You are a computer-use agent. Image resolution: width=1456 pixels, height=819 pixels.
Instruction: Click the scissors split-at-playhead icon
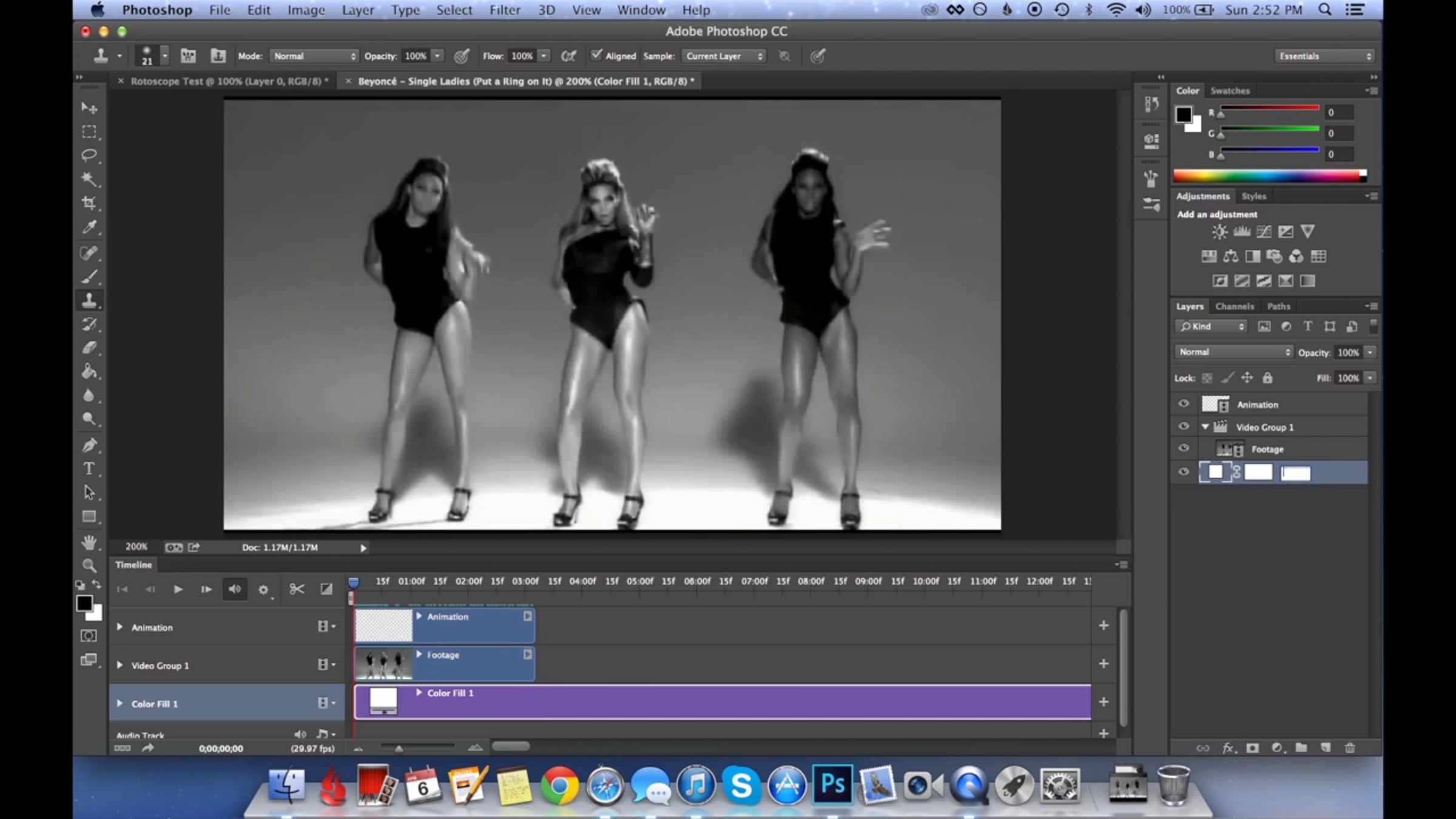[x=297, y=589]
